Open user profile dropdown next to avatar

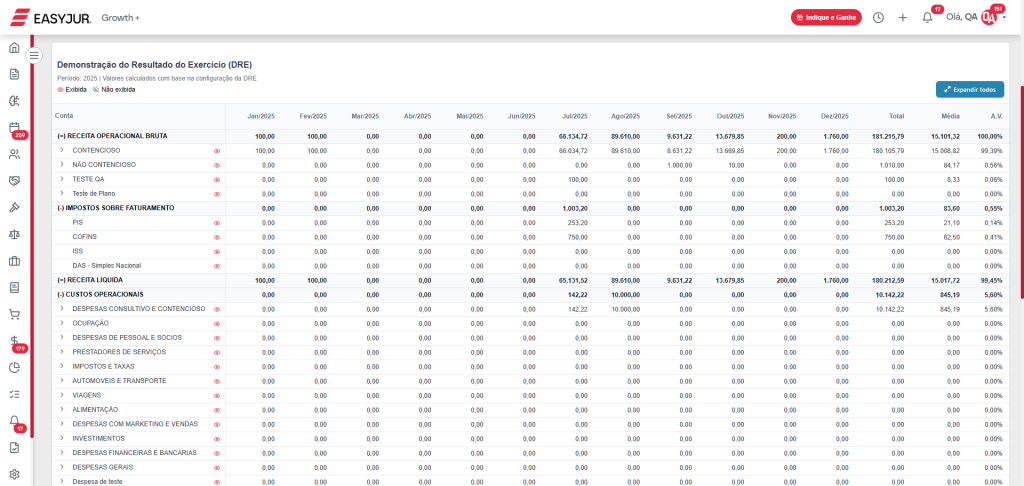point(1004,17)
